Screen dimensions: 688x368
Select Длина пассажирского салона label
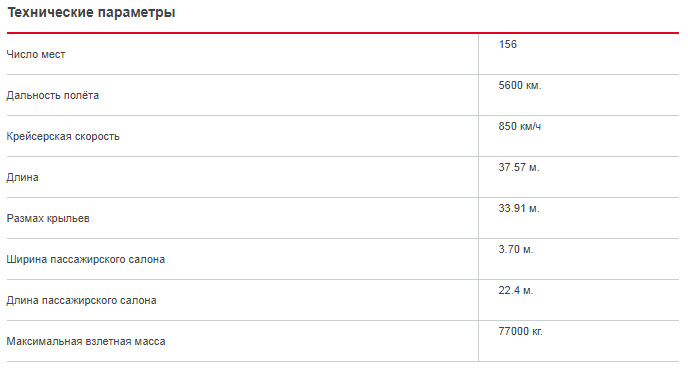82,300
